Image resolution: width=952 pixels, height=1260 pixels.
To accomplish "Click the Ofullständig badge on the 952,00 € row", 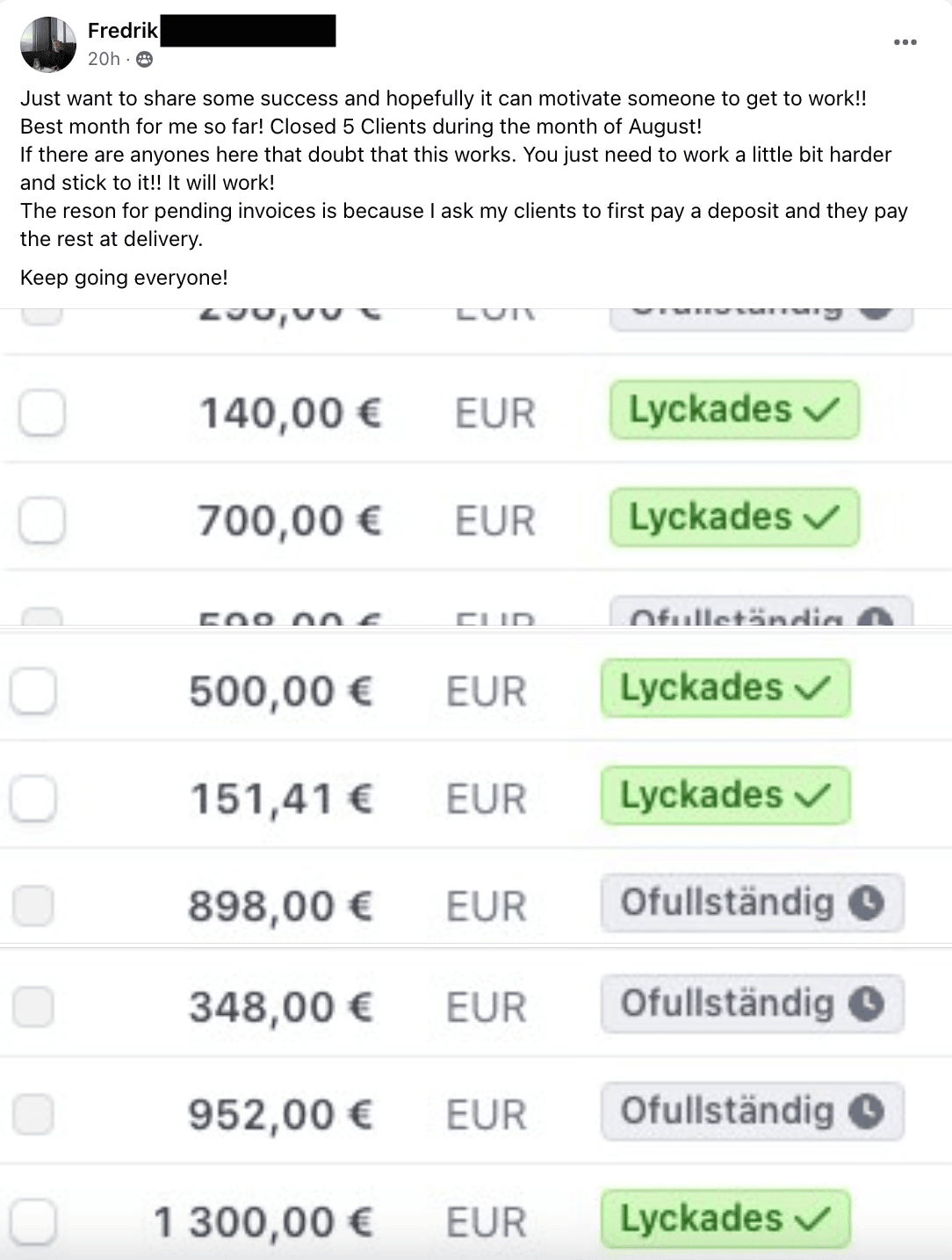I will 753,1112.
